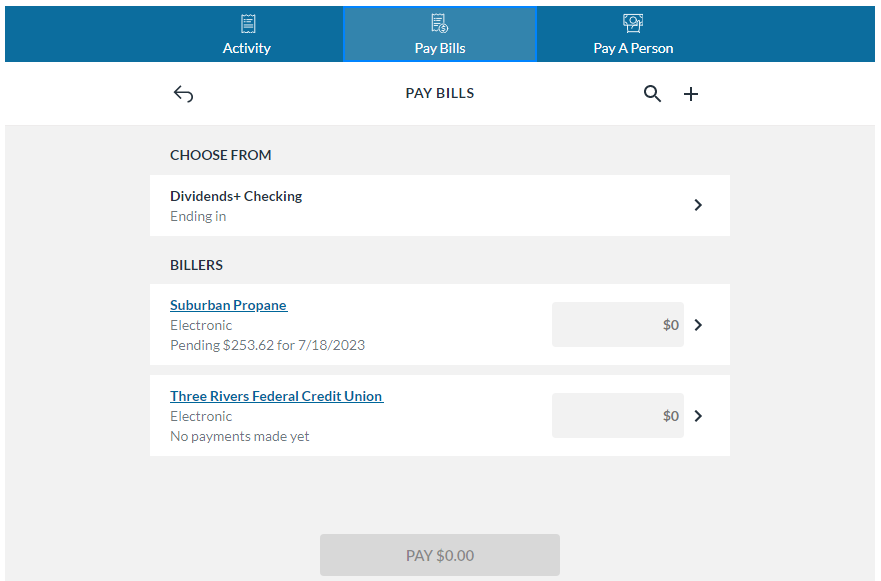Click the Three Rivers payment amount field
This screenshot has height=581, width=881.
(x=617, y=415)
